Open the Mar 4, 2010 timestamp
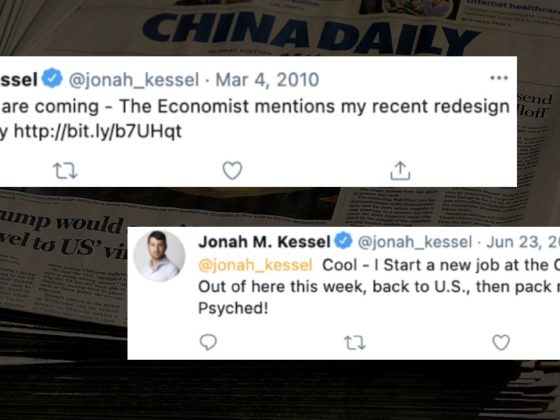This screenshot has height=420, width=560. click(x=267, y=79)
